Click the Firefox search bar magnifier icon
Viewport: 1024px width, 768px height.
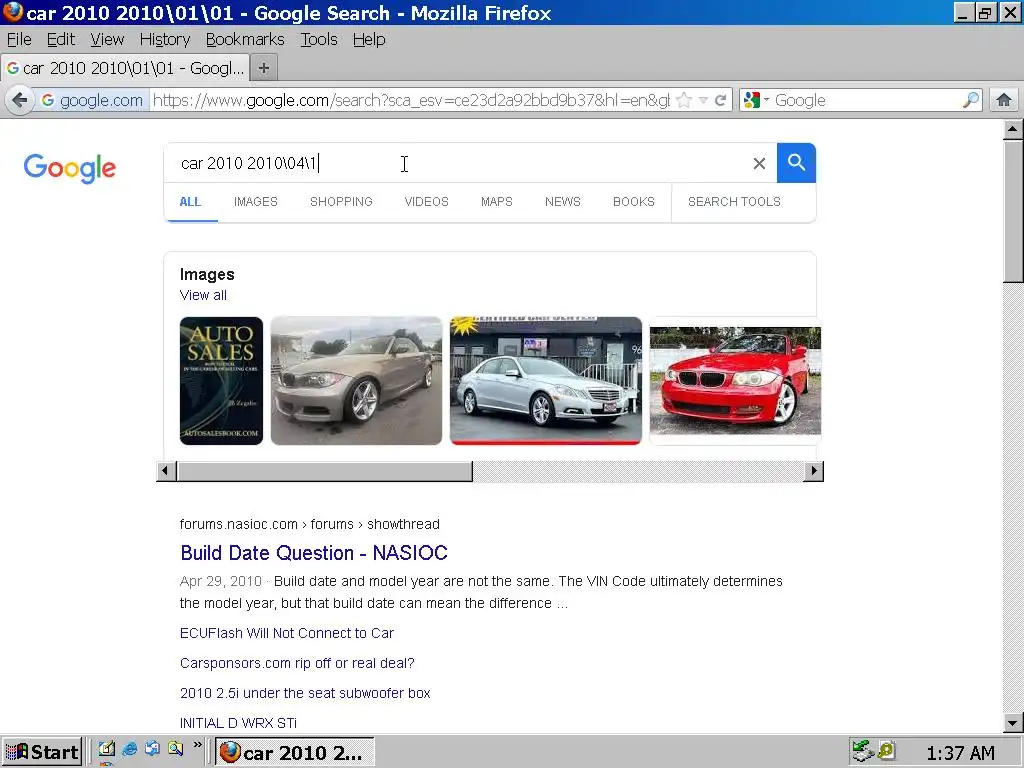coord(971,100)
